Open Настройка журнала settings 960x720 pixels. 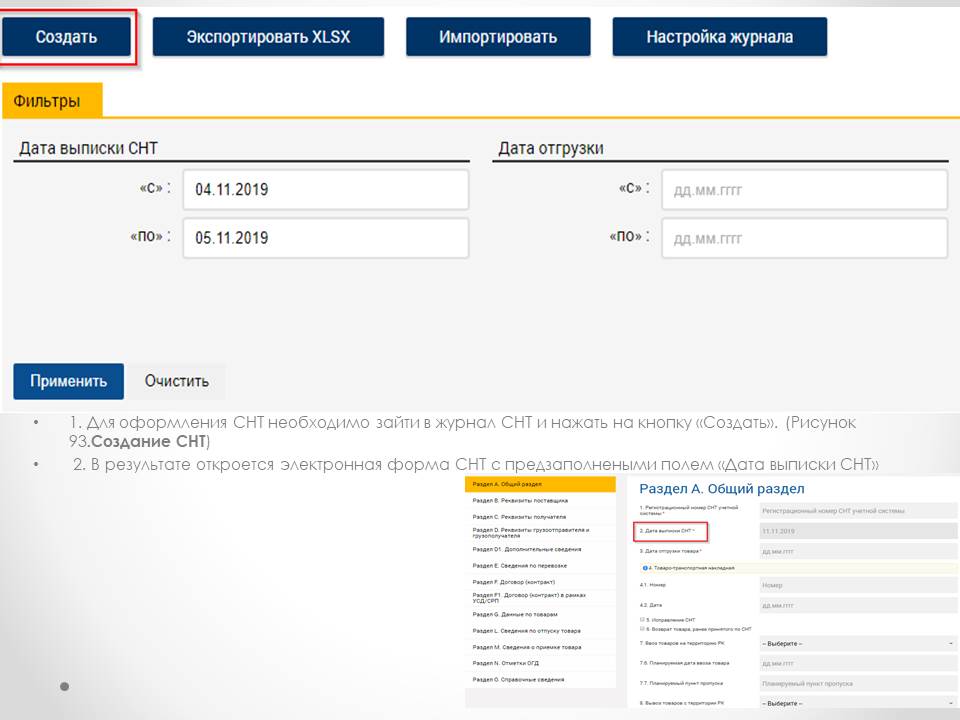[x=719, y=37]
